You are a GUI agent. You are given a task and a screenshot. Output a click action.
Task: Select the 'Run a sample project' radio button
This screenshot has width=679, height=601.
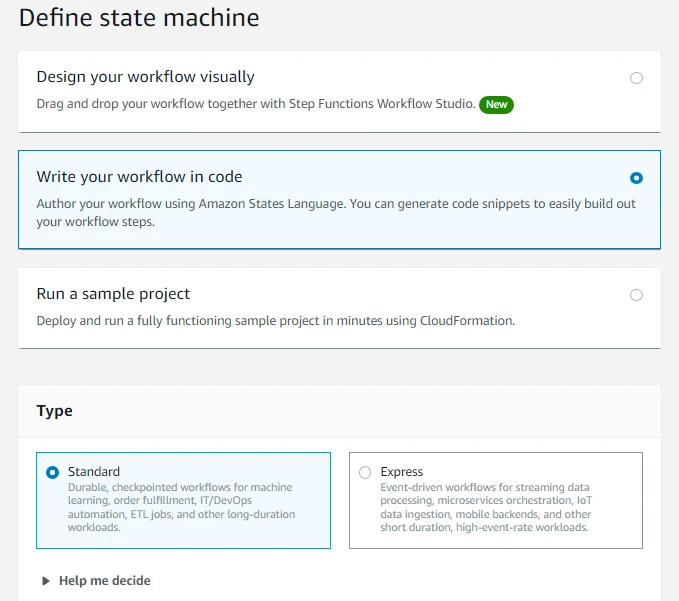coord(636,295)
